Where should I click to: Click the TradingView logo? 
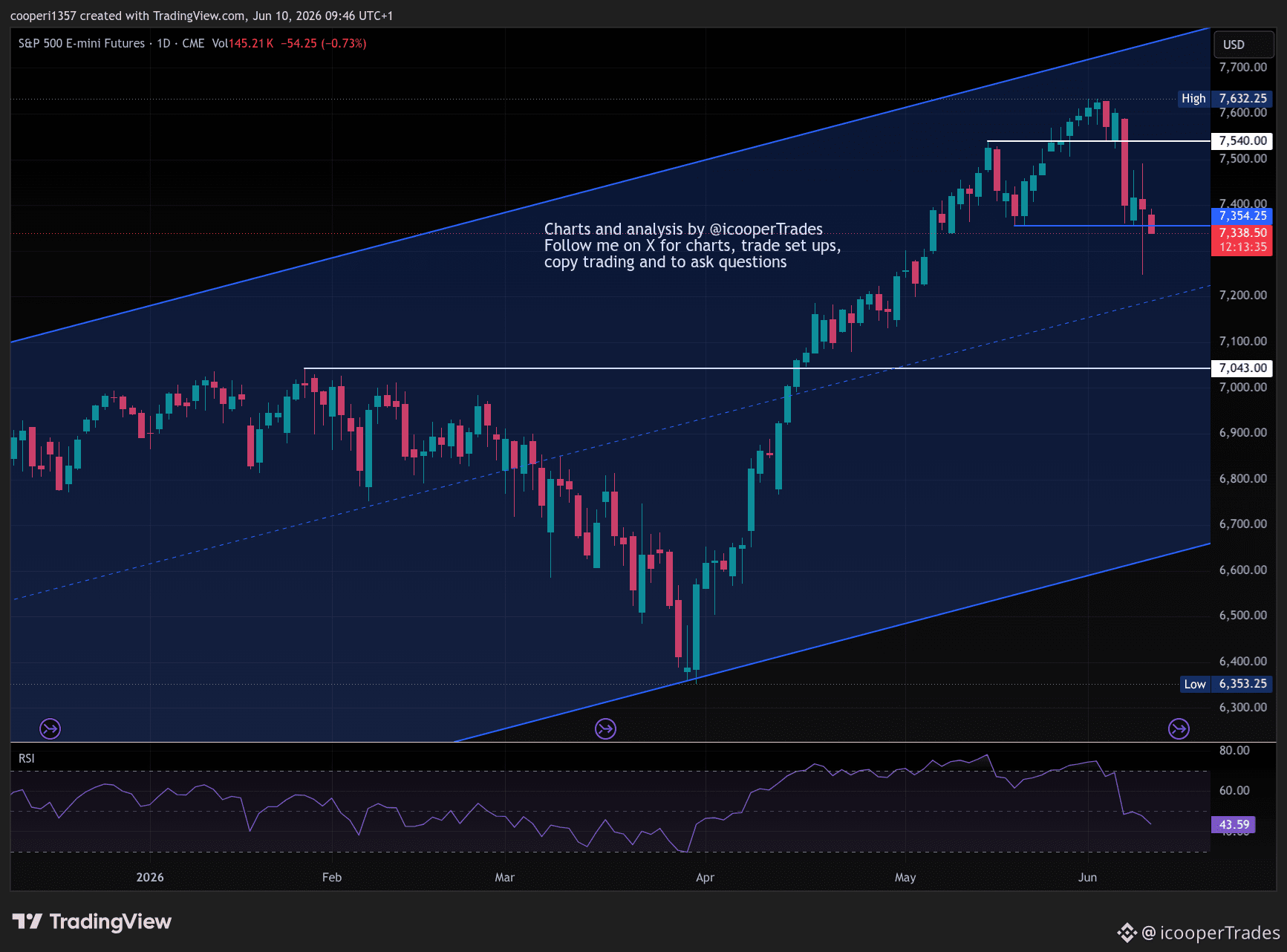(x=92, y=922)
